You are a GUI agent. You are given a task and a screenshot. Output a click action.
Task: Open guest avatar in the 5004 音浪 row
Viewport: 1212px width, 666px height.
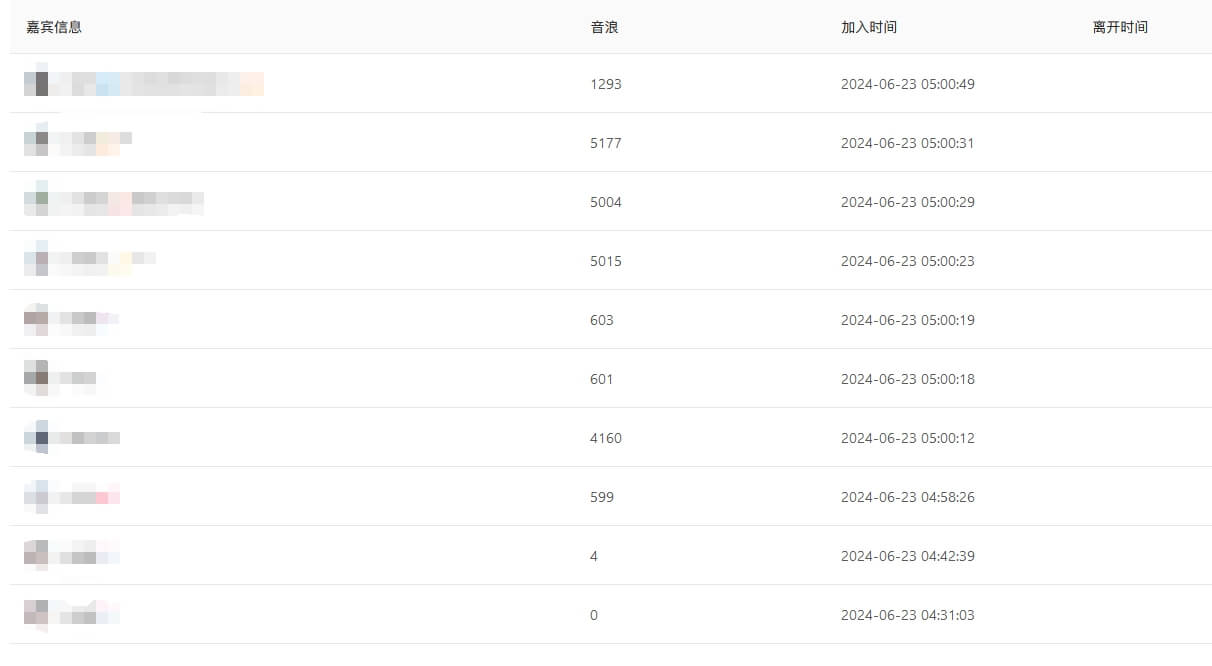tap(36, 202)
